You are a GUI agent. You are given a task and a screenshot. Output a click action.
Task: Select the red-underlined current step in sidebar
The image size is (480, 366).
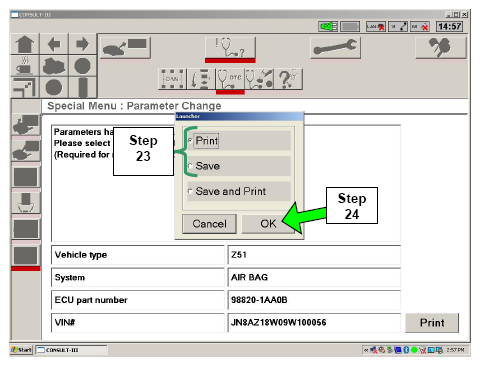coord(26,256)
